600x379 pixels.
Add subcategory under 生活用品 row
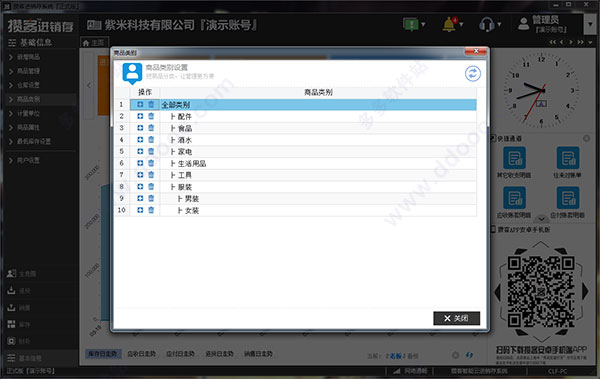(x=140, y=163)
